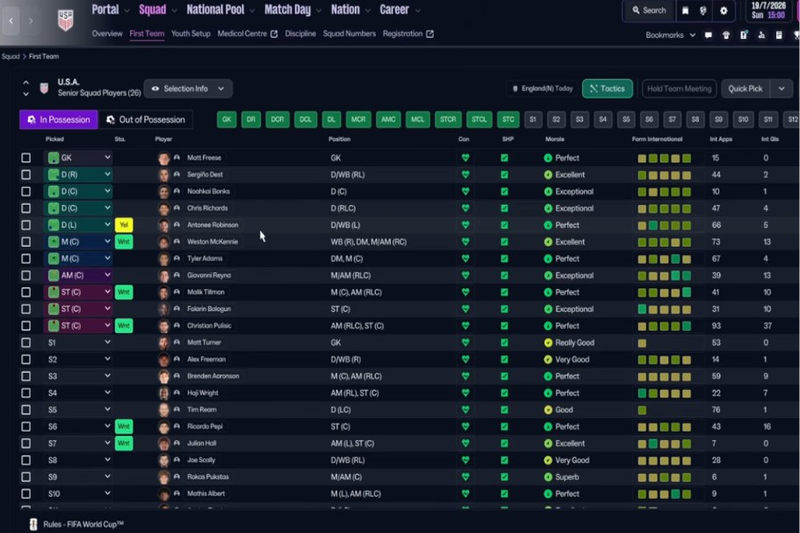Click the Tactics button
Screen dimensions: 800x533
pyautogui.click(x=607, y=89)
